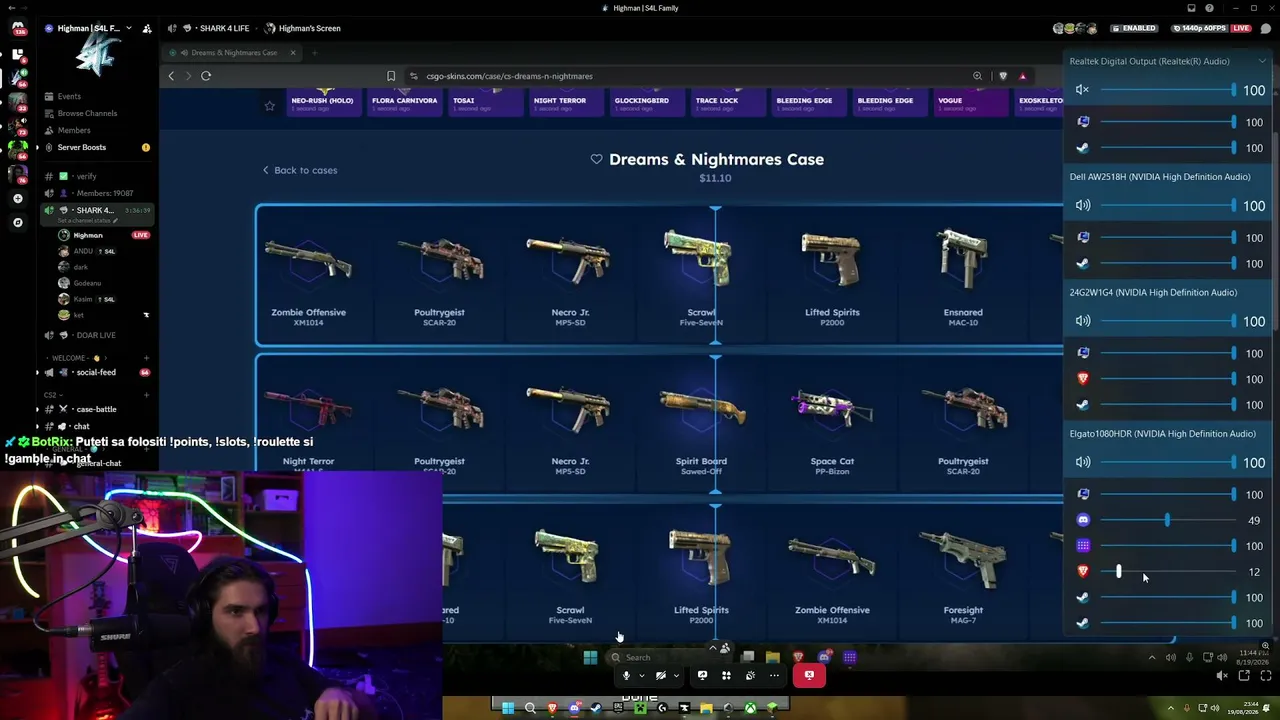Disconnect from the voice call red button
This screenshot has width=1280, height=720.
point(809,675)
